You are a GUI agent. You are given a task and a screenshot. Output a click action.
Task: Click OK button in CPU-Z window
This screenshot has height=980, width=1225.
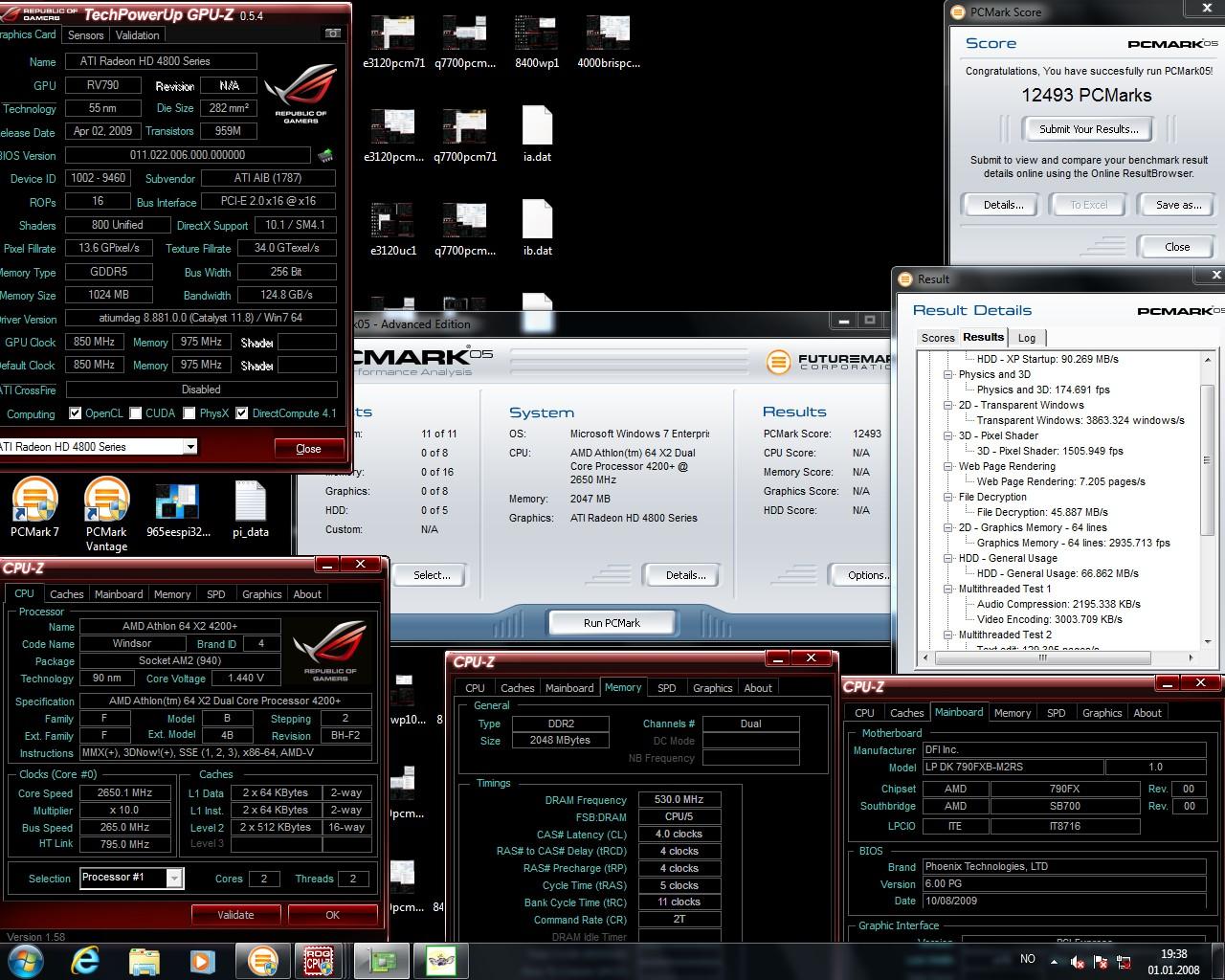(x=332, y=915)
